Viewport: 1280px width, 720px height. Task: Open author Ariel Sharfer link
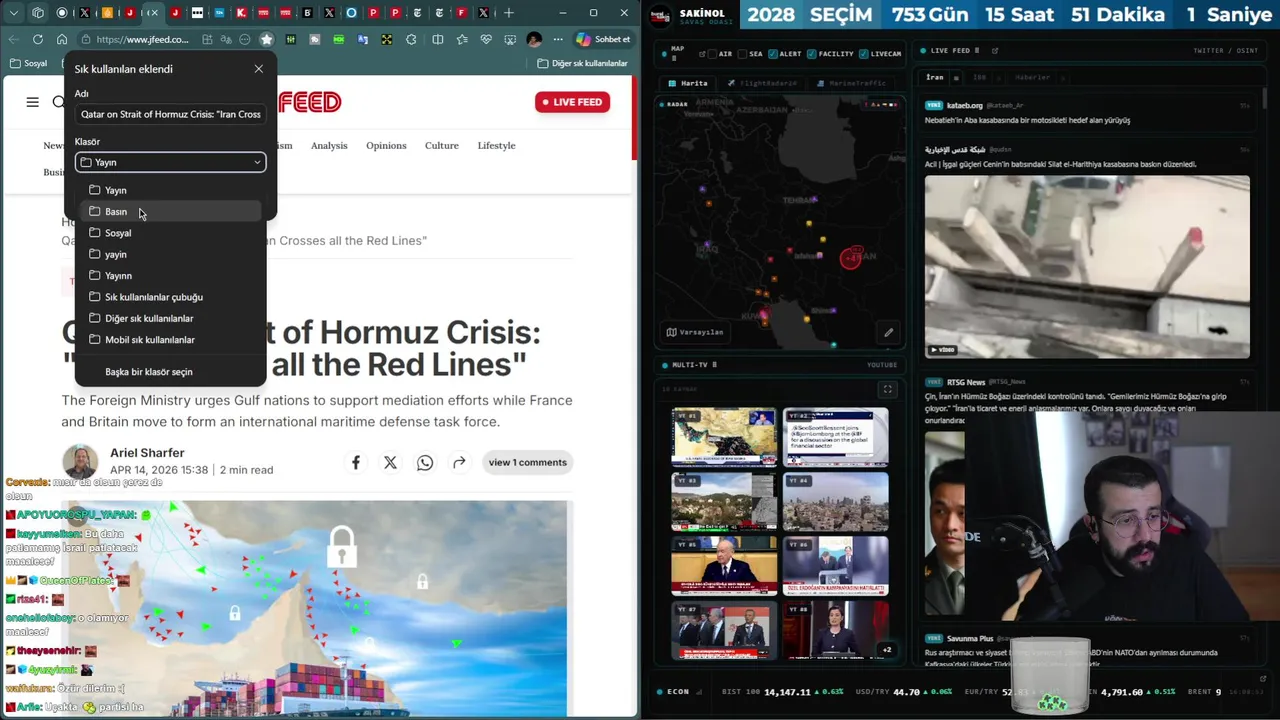pos(147,453)
